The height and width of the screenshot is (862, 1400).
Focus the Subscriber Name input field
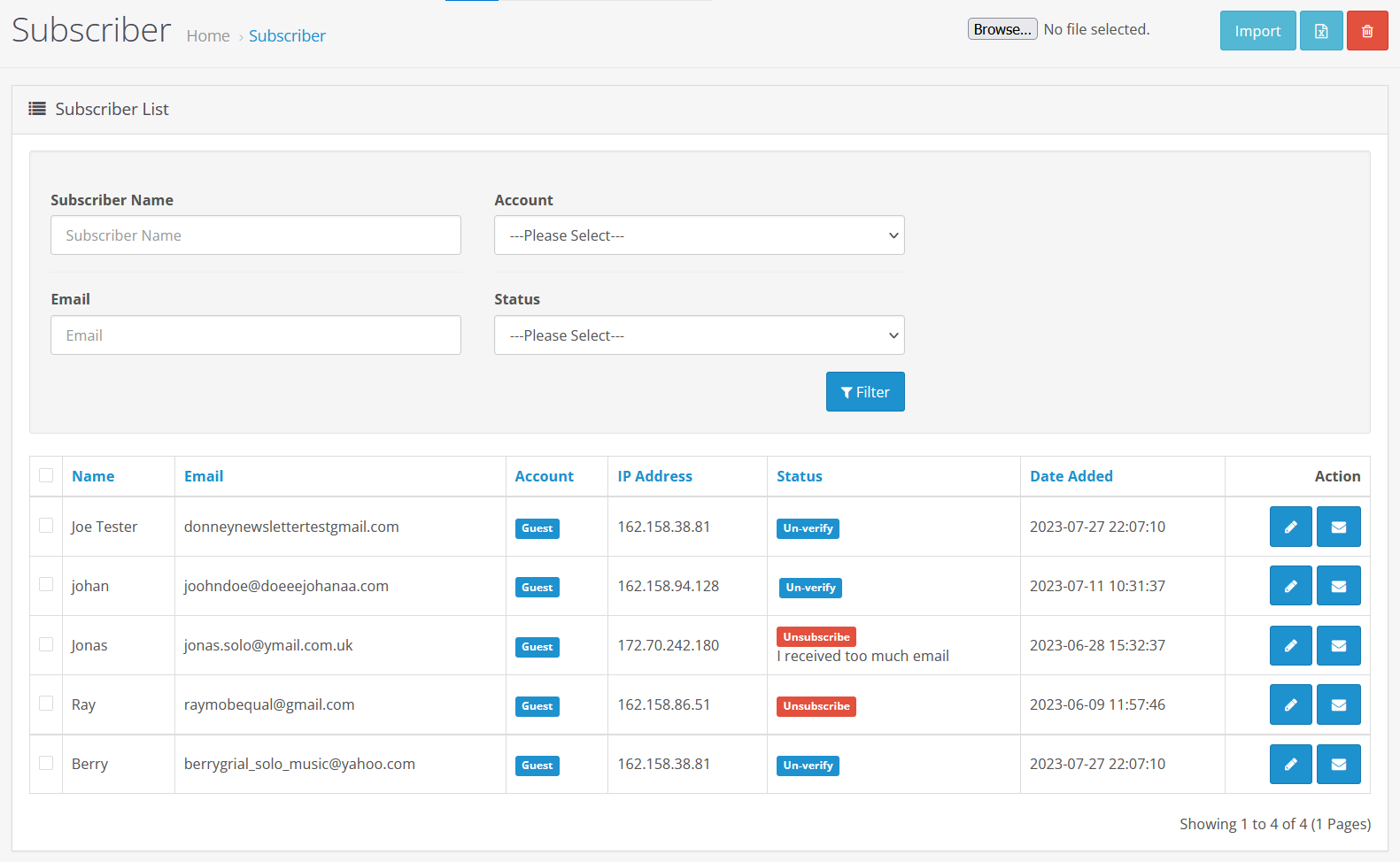tap(256, 235)
